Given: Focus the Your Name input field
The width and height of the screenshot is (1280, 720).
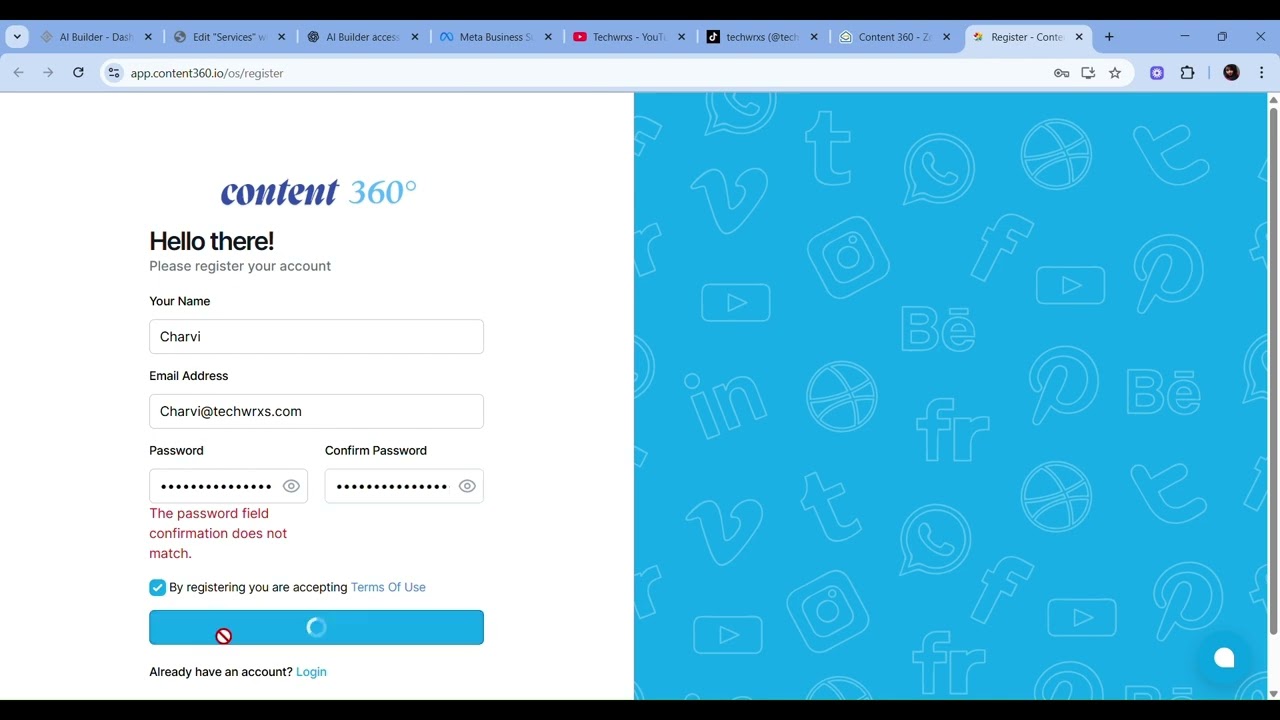Looking at the screenshot, I should pyautogui.click(x=316, y=336).
